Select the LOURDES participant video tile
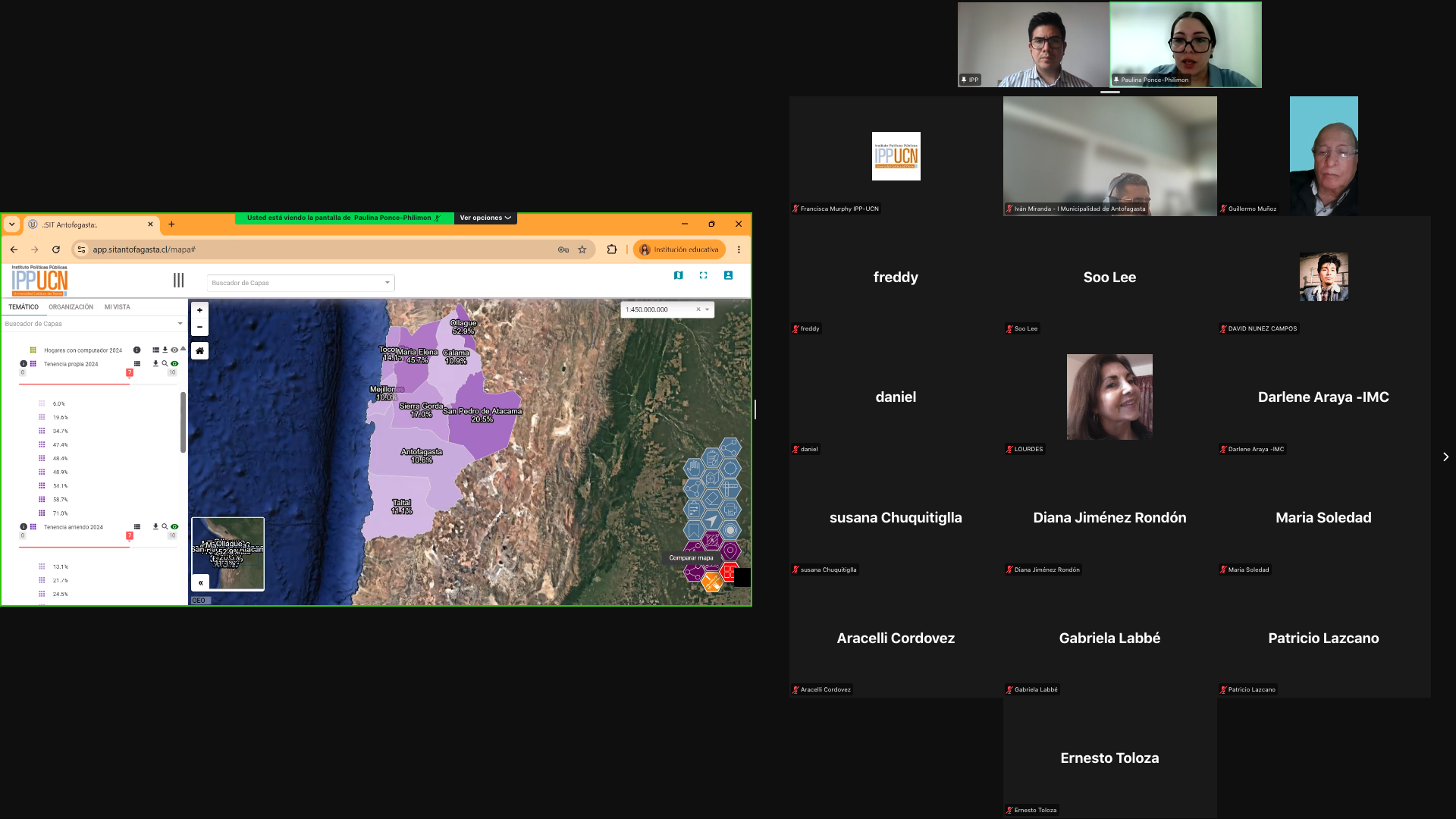 click(1109, 397)
